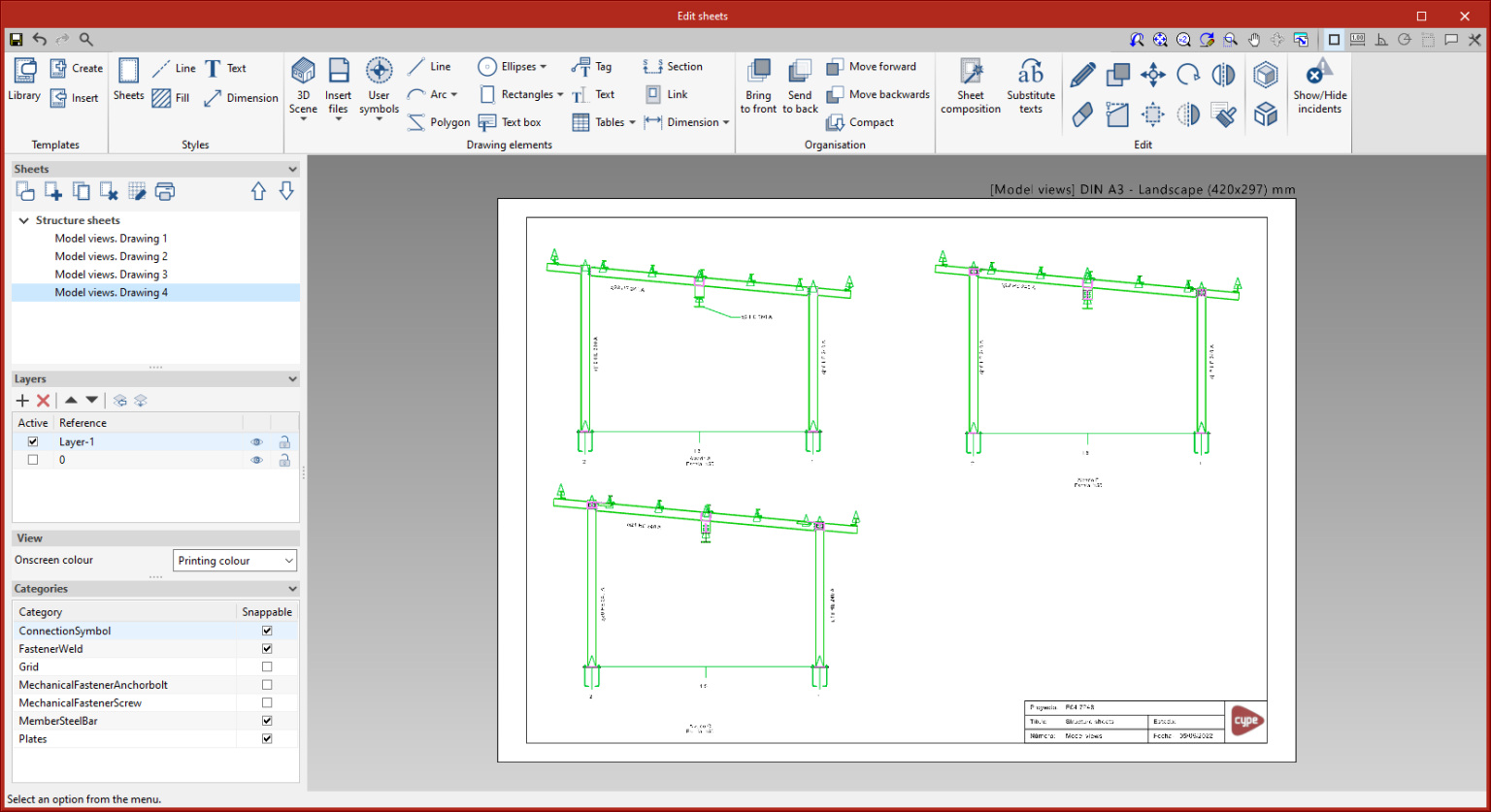1491x812 pixels.
Task: Activate the pan hand tool
Action: pyautogui.click(x=1253, y=40)
